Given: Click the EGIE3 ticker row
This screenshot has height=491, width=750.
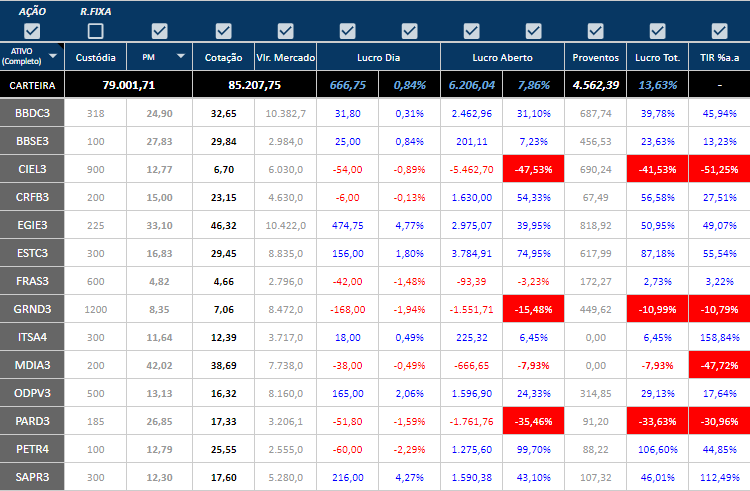Looking at the screenshot, I should pos(32,225).
